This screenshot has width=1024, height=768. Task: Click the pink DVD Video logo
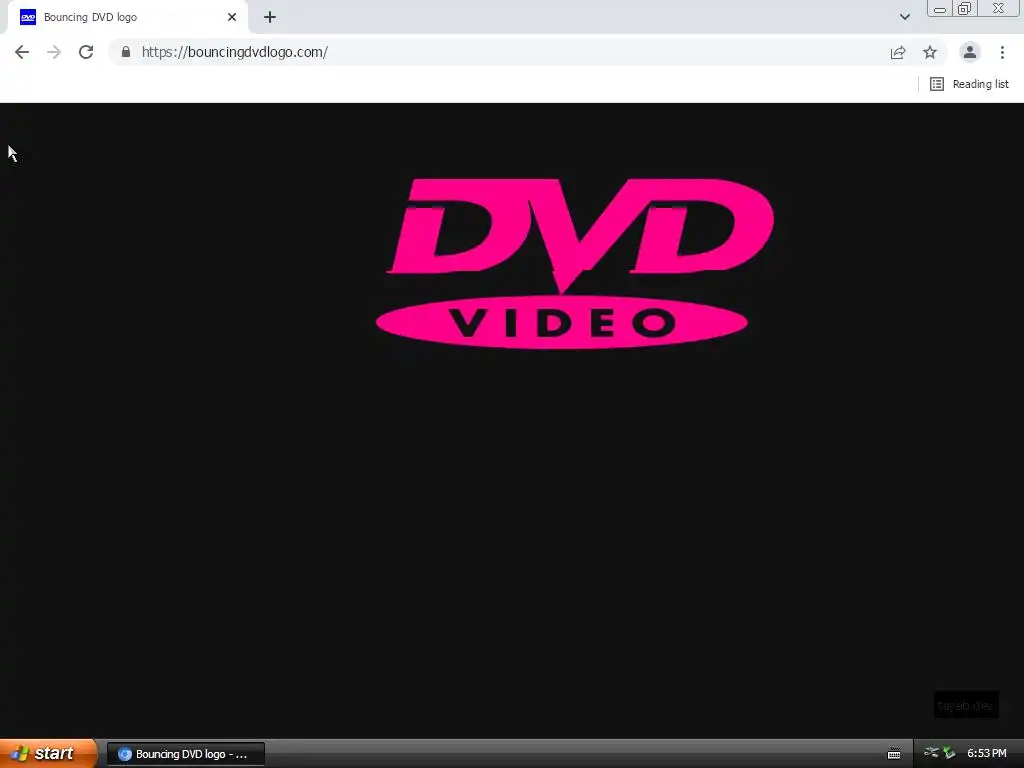(575, 264)
